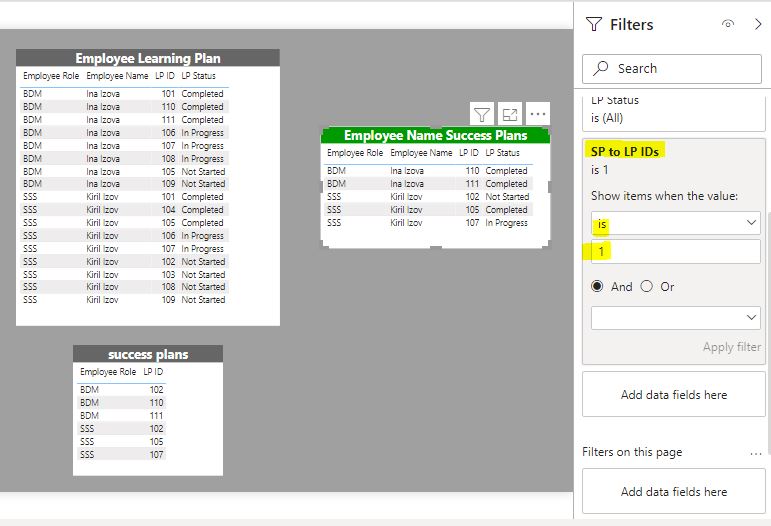
Task: Click the filter value field containing 1
Action: (x=675, y=252)
